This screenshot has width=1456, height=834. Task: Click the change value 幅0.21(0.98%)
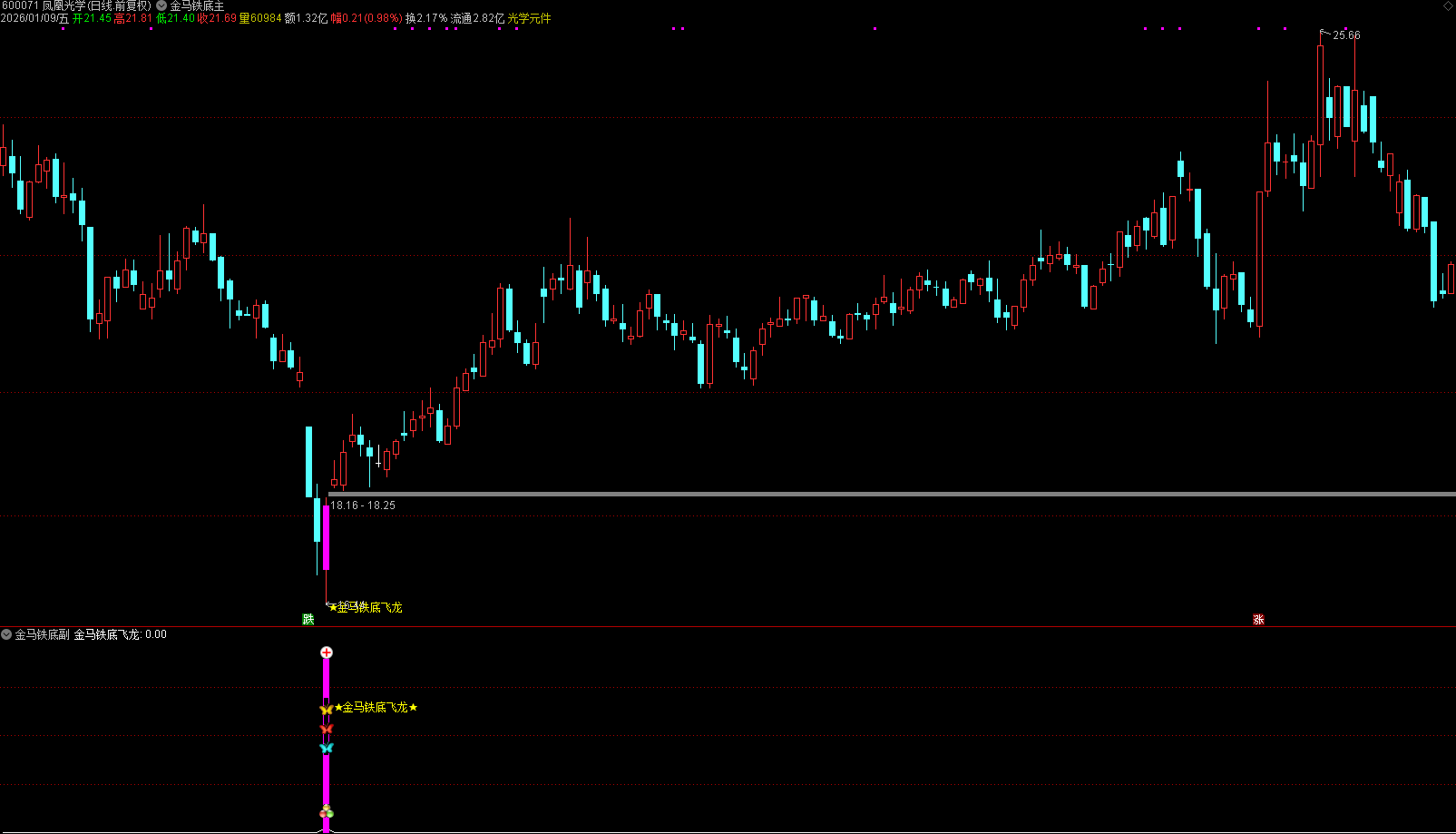pyautogui.click(x=366, y=18)
